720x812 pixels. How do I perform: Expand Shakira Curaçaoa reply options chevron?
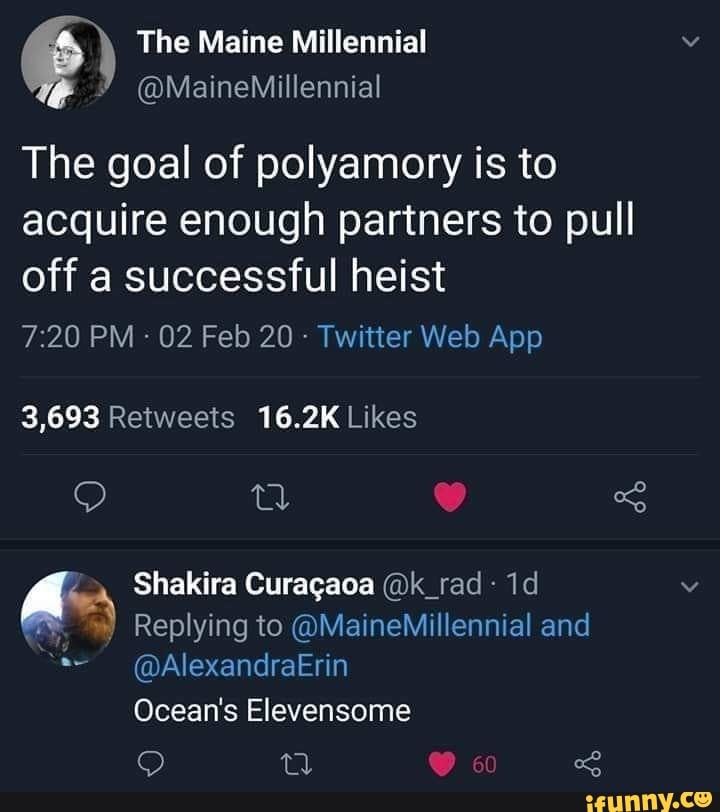tap(688, 587)
